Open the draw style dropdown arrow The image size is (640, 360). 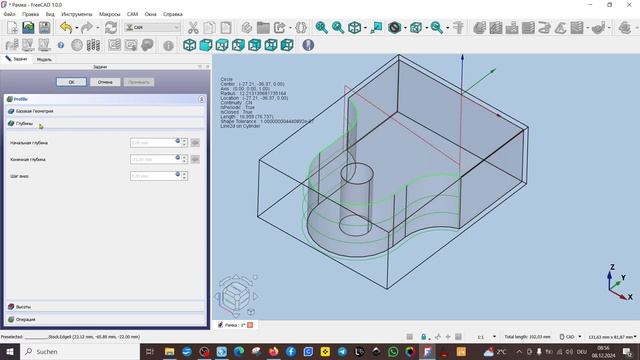tap(405, 28)
